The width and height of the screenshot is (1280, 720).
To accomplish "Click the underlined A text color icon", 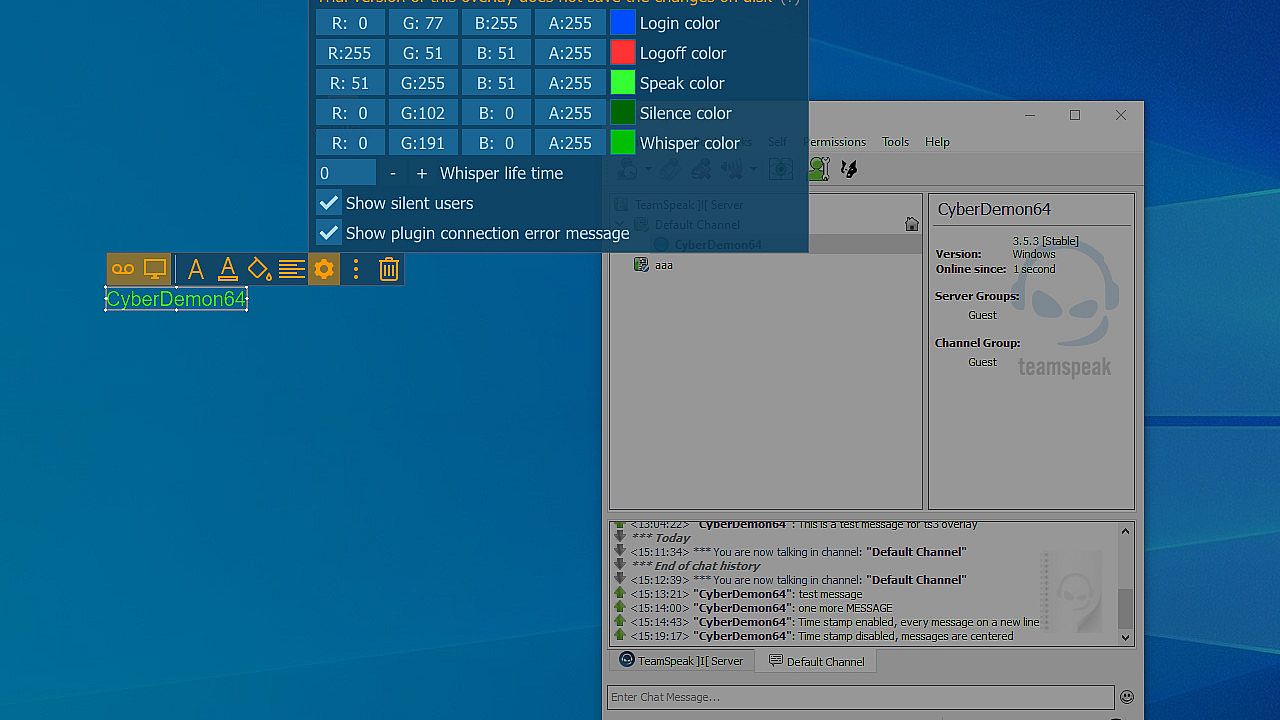I will click(x=228, y=269).
